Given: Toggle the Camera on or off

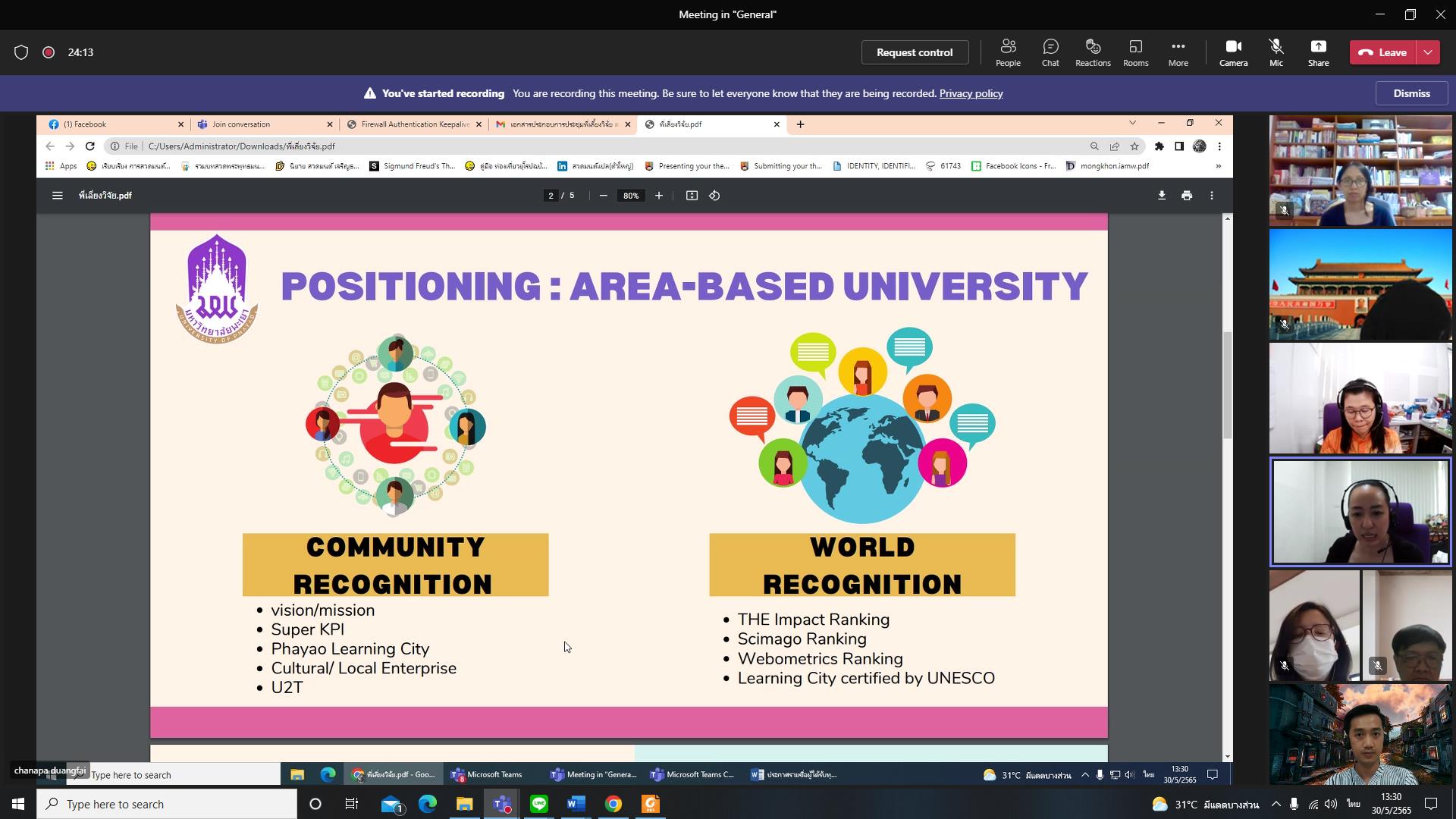Looking at the screenshot, I should (x=1233, y=52).
